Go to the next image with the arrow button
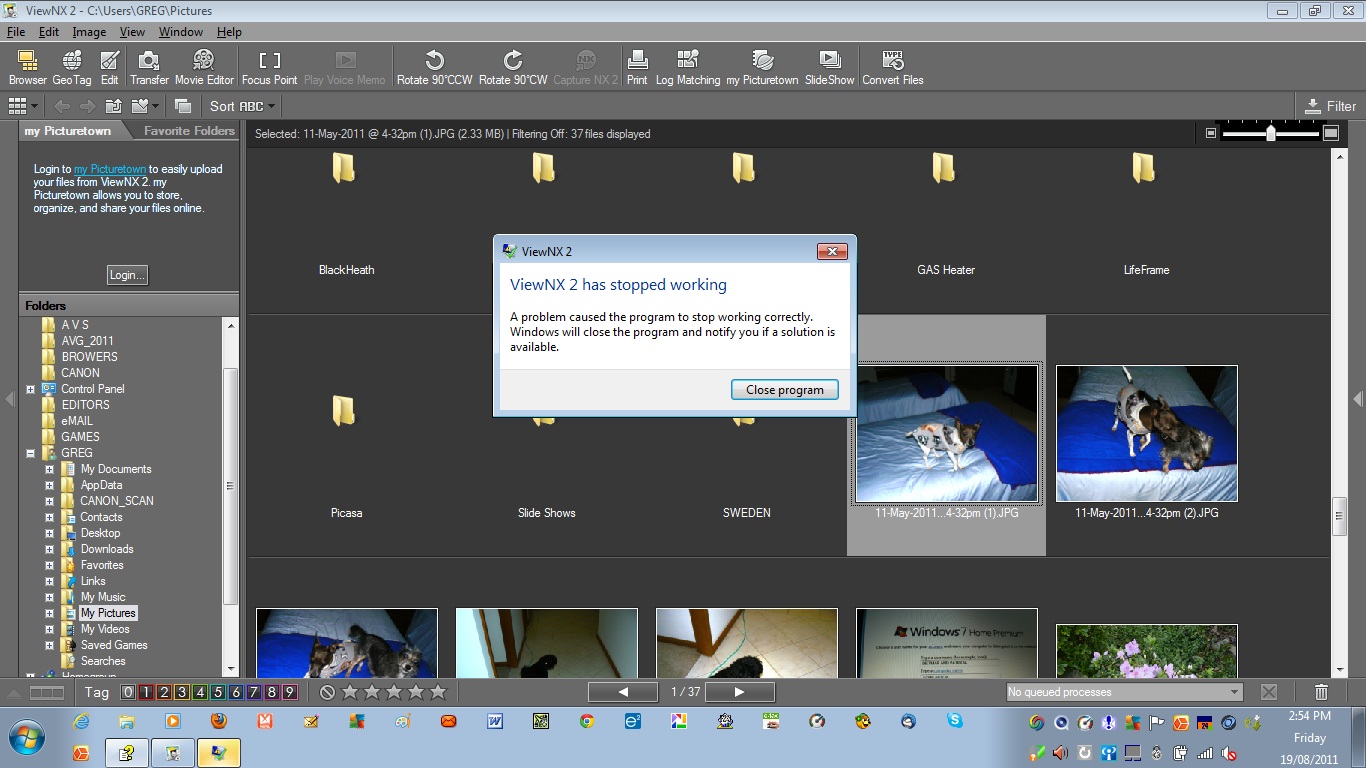Image resolution: width=1366 pixels, height=768 pixels. click(740, 692)
